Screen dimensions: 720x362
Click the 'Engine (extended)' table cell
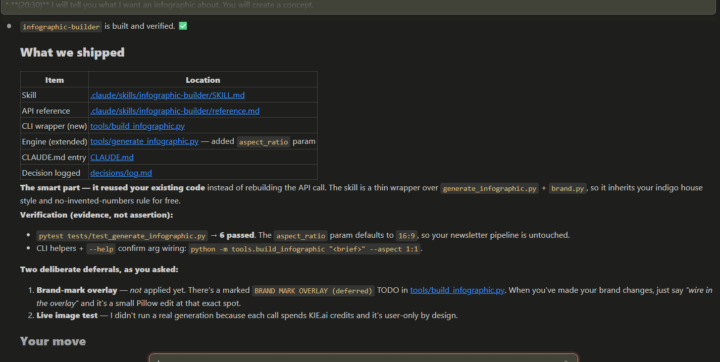click(54, 141)
